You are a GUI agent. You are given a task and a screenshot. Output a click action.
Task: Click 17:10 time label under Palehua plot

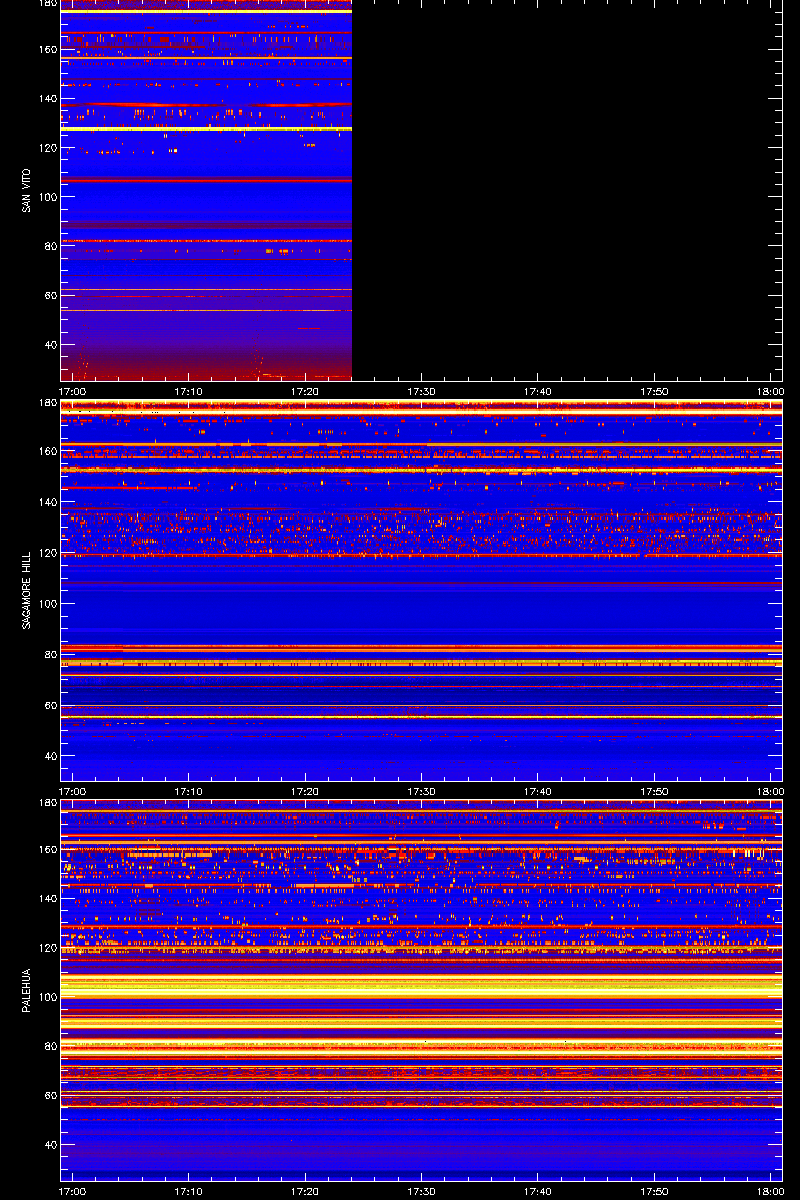(x=189, y=1191)
